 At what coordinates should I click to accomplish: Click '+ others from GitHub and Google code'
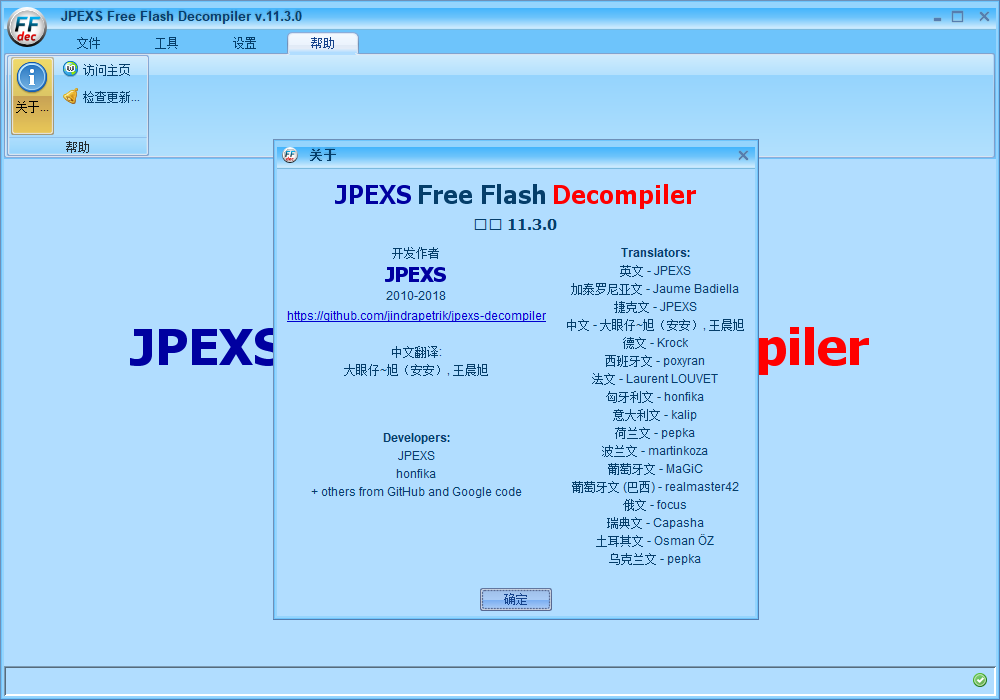click(416, 492)
